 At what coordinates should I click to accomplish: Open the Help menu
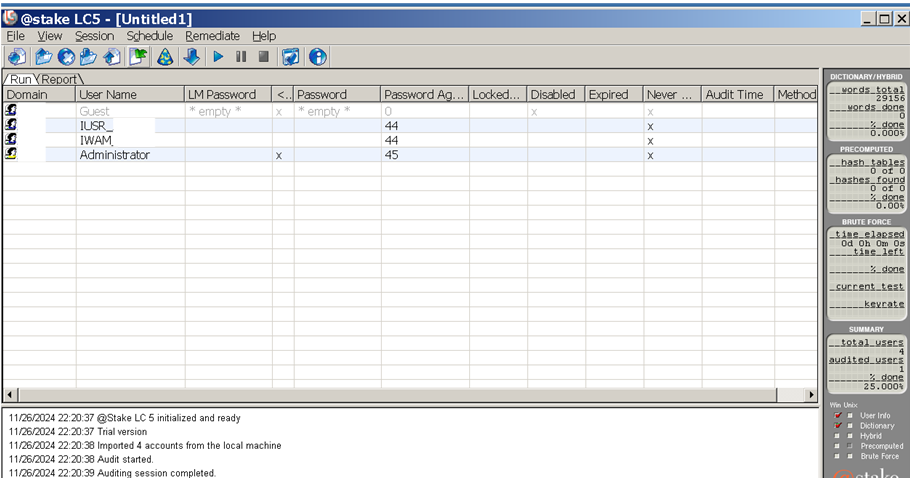pos(264,36)
